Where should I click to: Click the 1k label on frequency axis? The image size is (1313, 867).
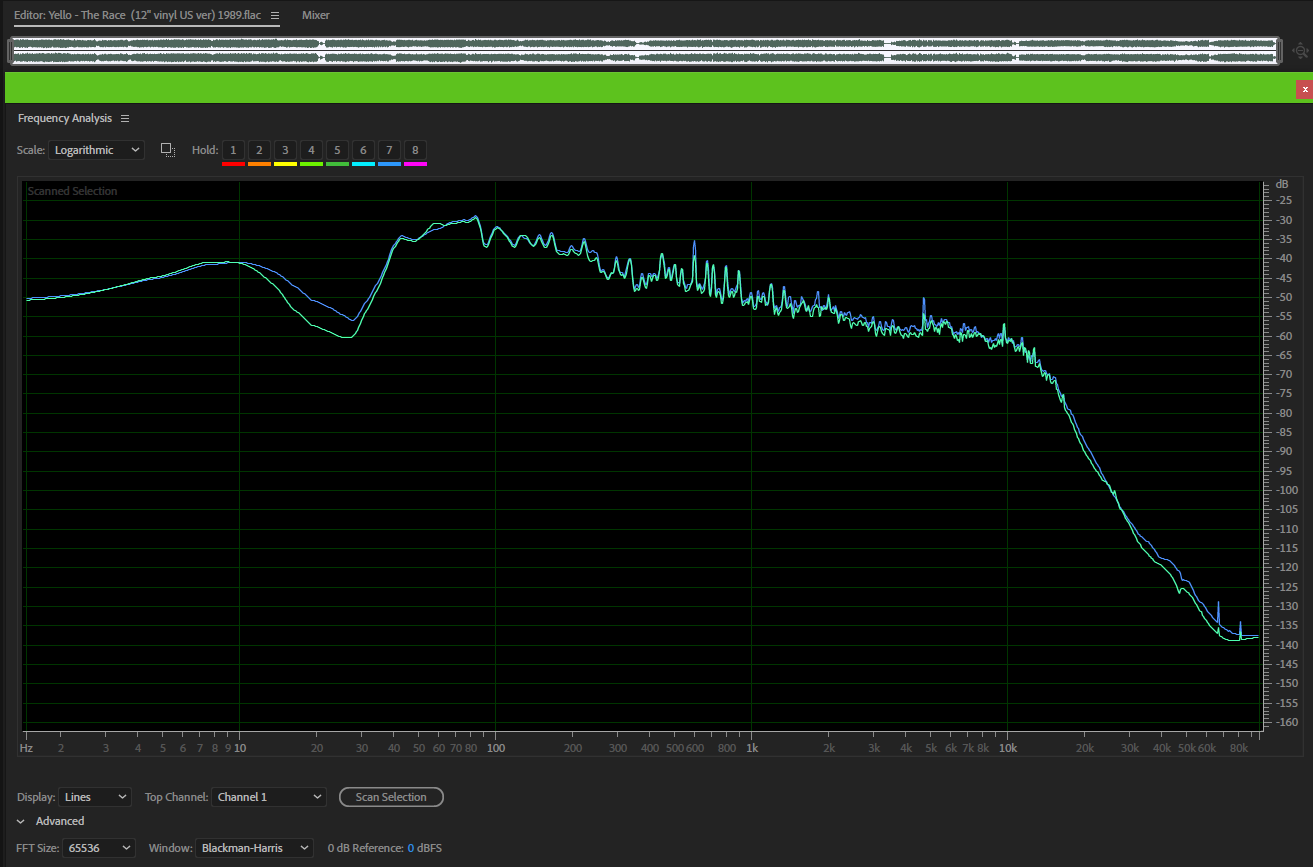coord(752,748)
